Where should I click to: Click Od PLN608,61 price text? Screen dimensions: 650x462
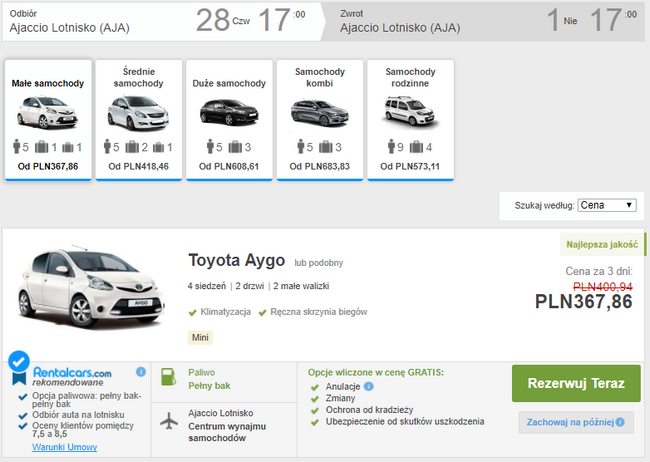click(229, 166)
